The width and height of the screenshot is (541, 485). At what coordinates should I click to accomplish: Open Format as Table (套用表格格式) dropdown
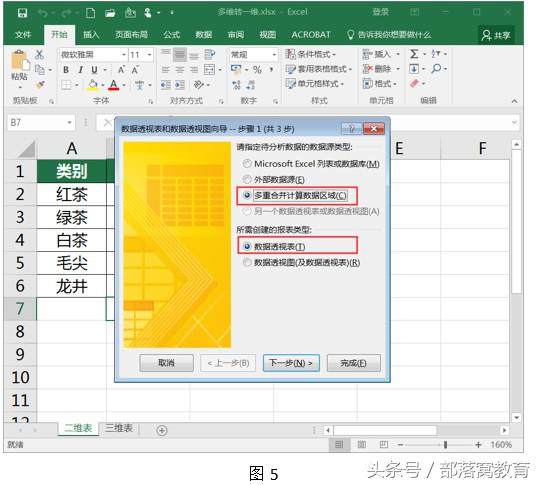click(318, 69)
